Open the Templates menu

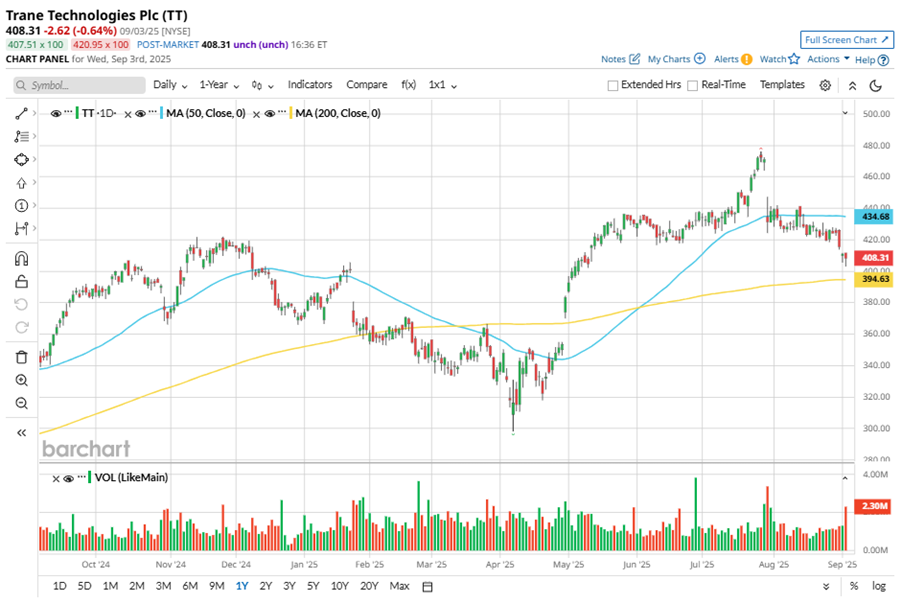point(782,85)
